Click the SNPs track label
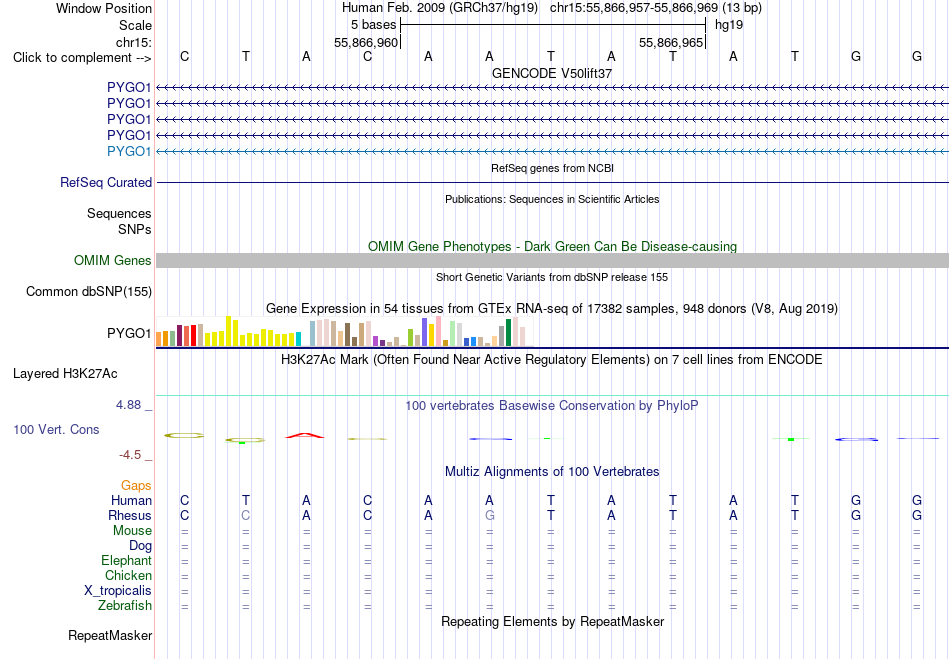Image resolution: width=950 pixels, height=659 pixels. pos(135,230)
